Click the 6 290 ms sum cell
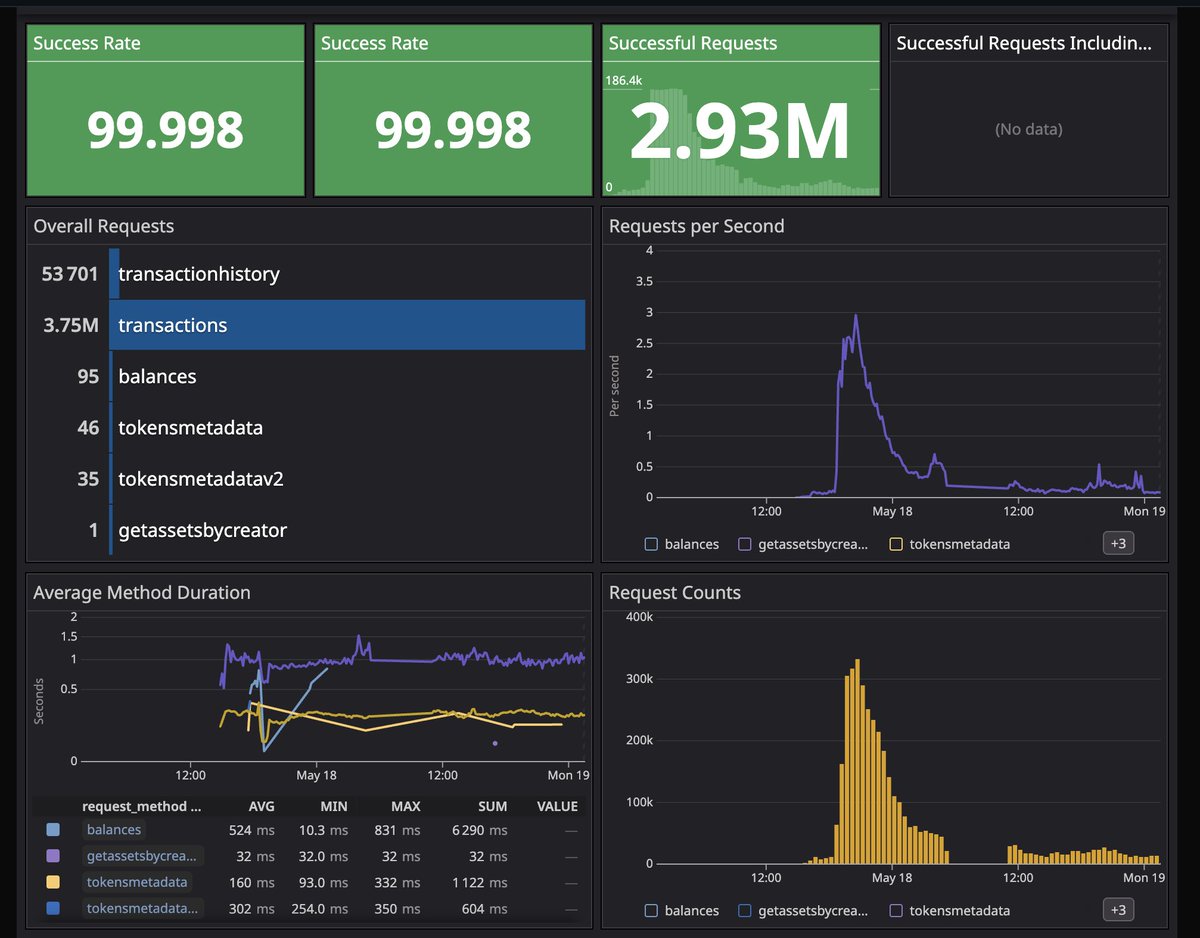 pos(480,830)
